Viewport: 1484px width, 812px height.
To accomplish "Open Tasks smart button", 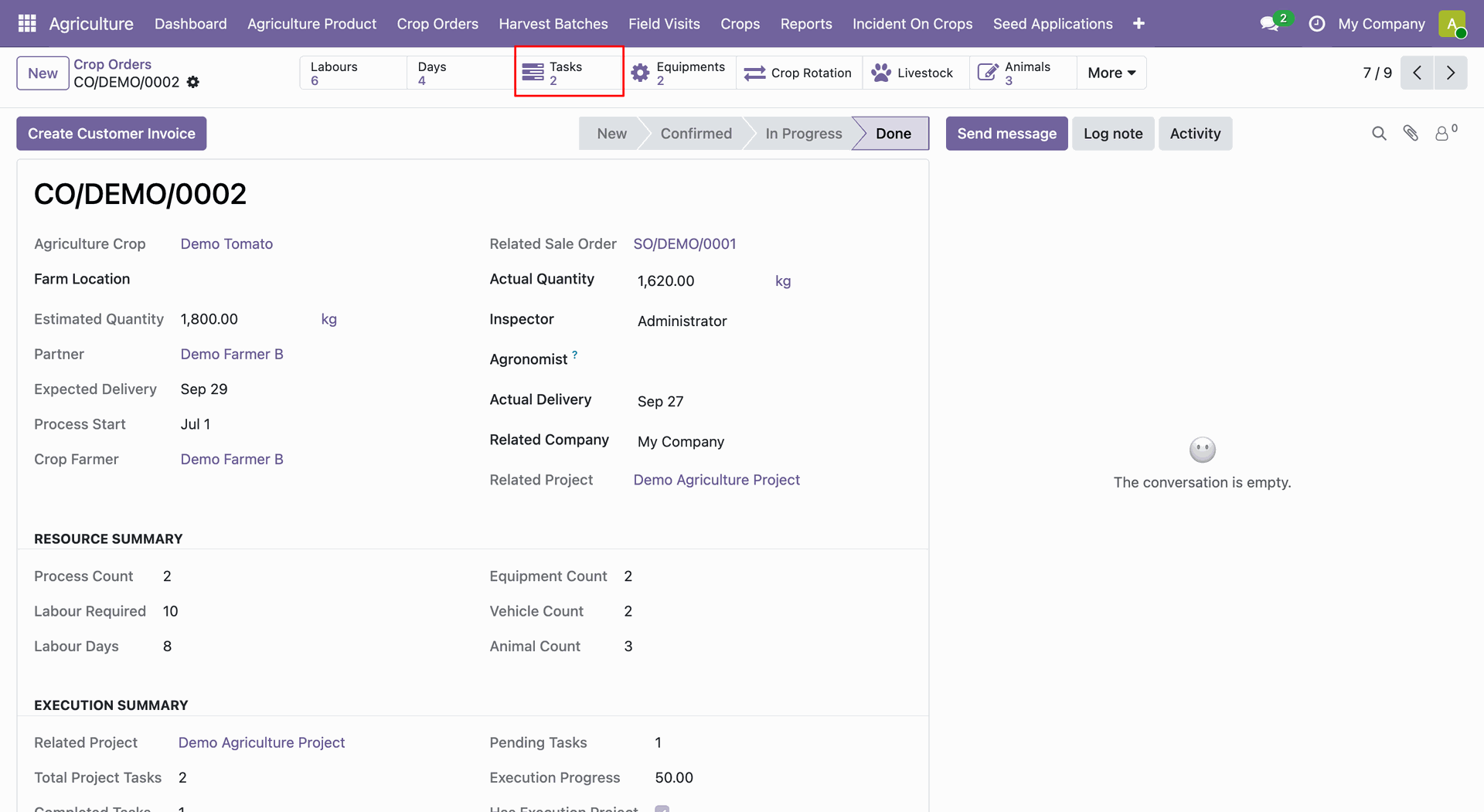I will click(x=569, y=73).
